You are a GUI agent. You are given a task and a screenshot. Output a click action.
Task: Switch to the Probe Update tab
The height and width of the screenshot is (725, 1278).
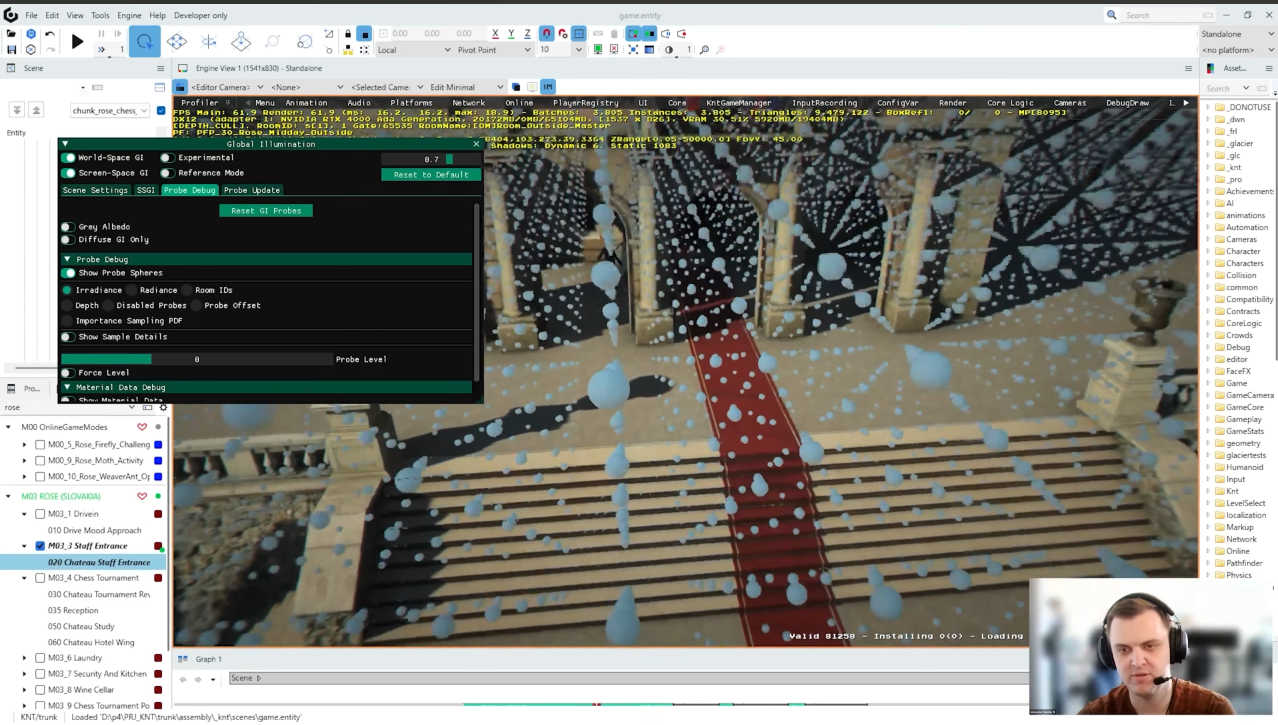click(252, 190)
